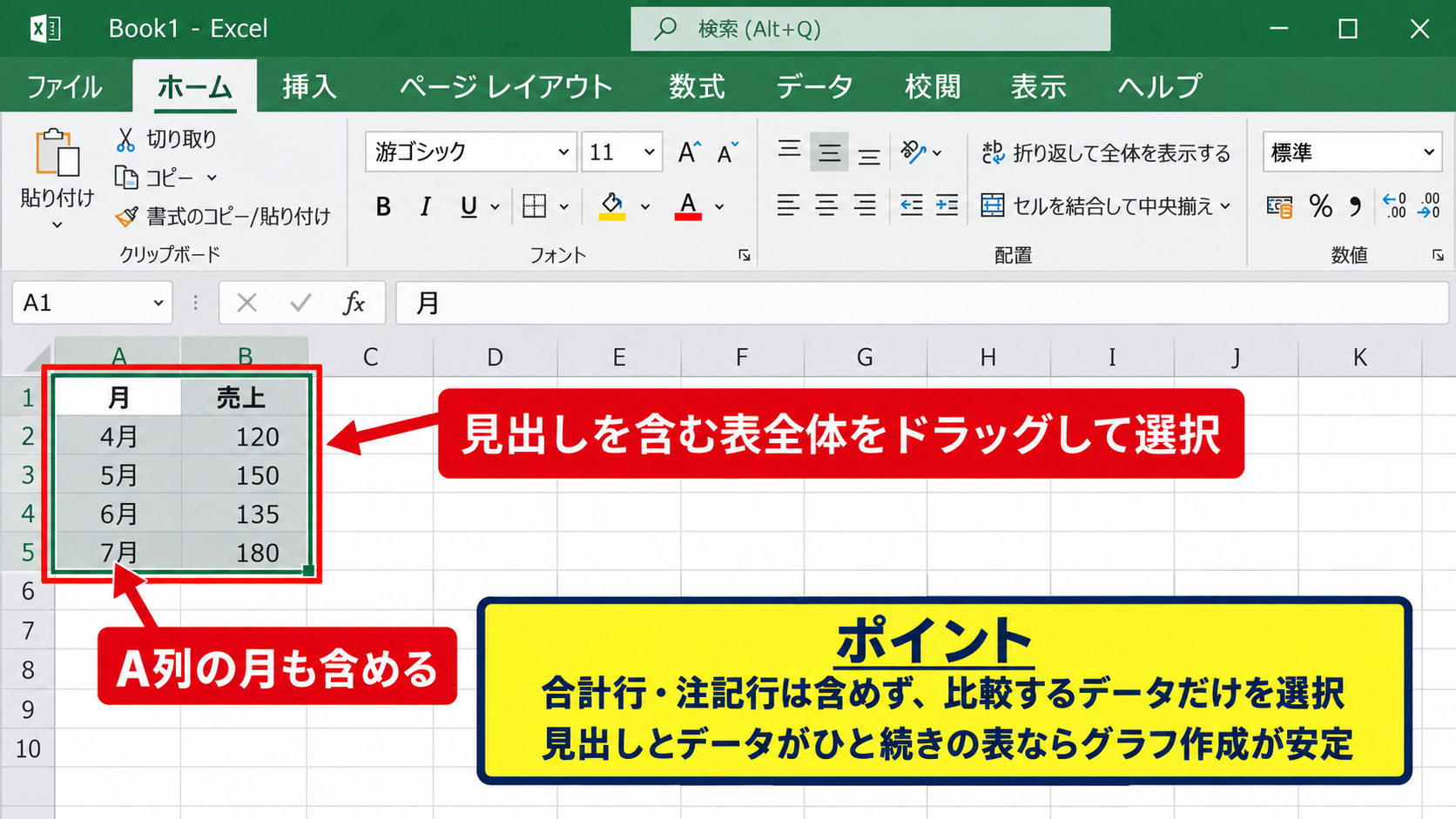The image size is (1456, 819).
Task: Increase font size with large A icon
Action: pos(689,152)
